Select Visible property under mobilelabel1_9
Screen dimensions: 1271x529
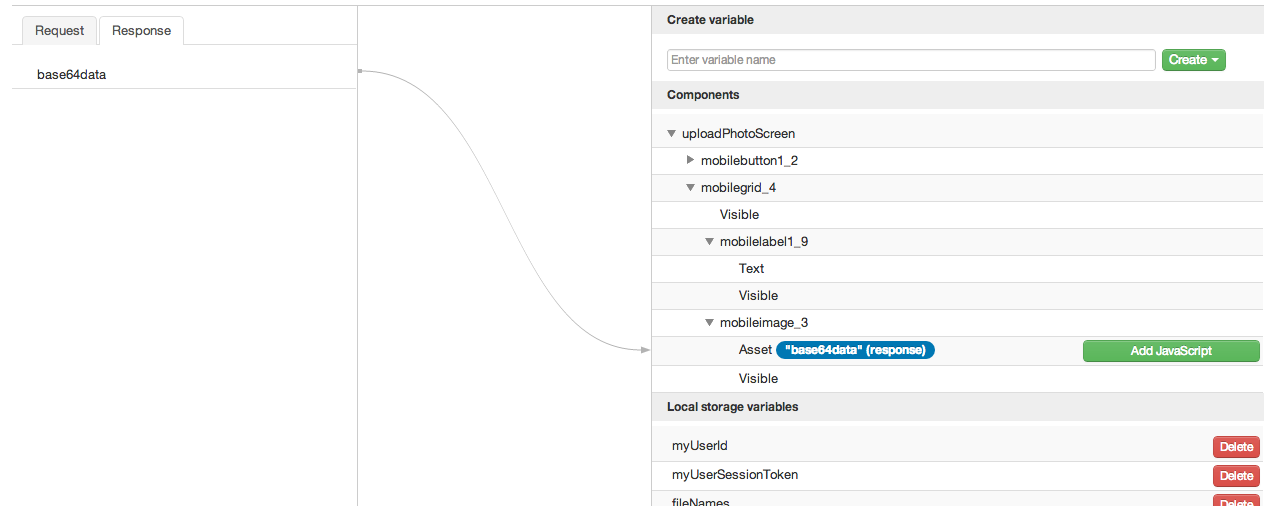(758, 295)
